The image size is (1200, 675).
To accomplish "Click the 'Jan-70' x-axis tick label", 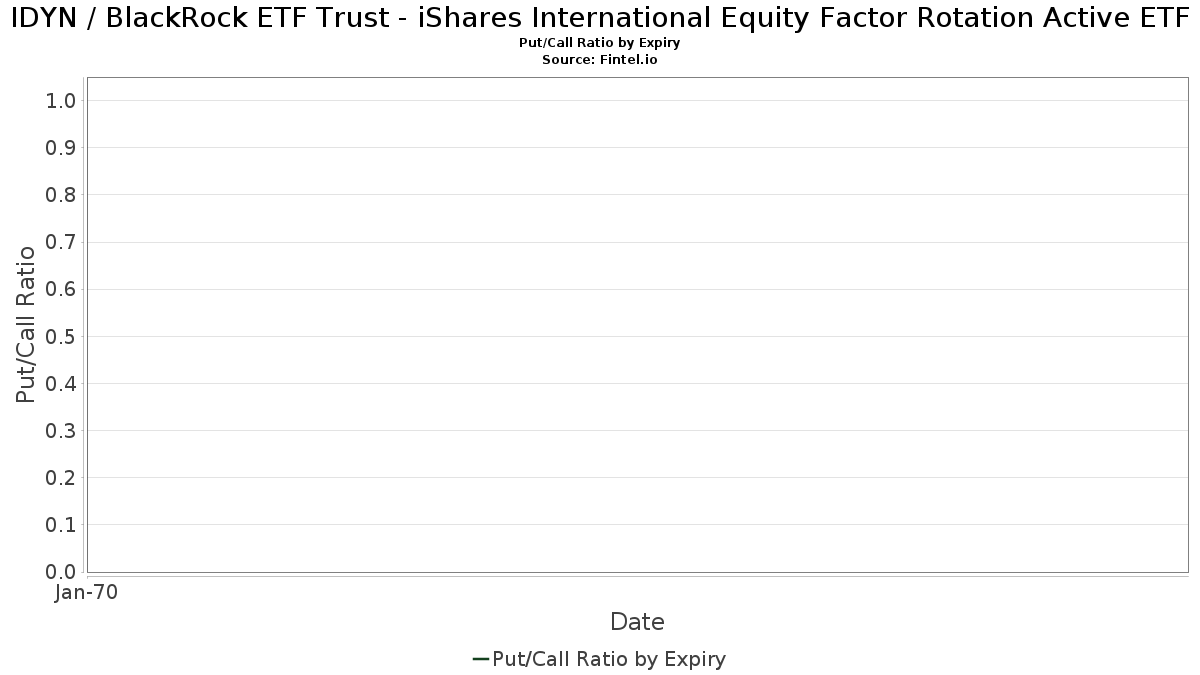I will [87, 593].
